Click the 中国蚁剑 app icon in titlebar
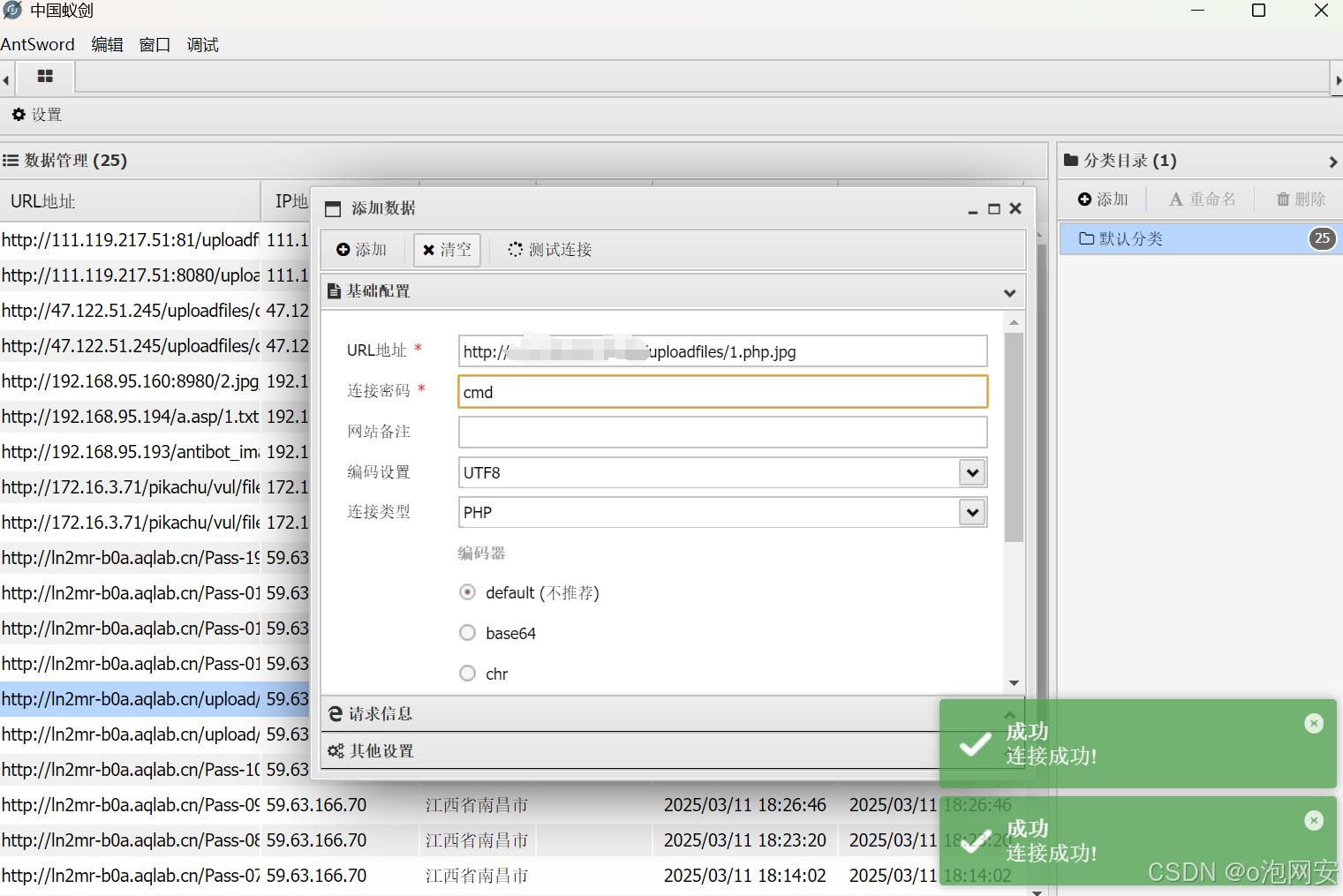 pyautogui.click(x=12, y=11)
